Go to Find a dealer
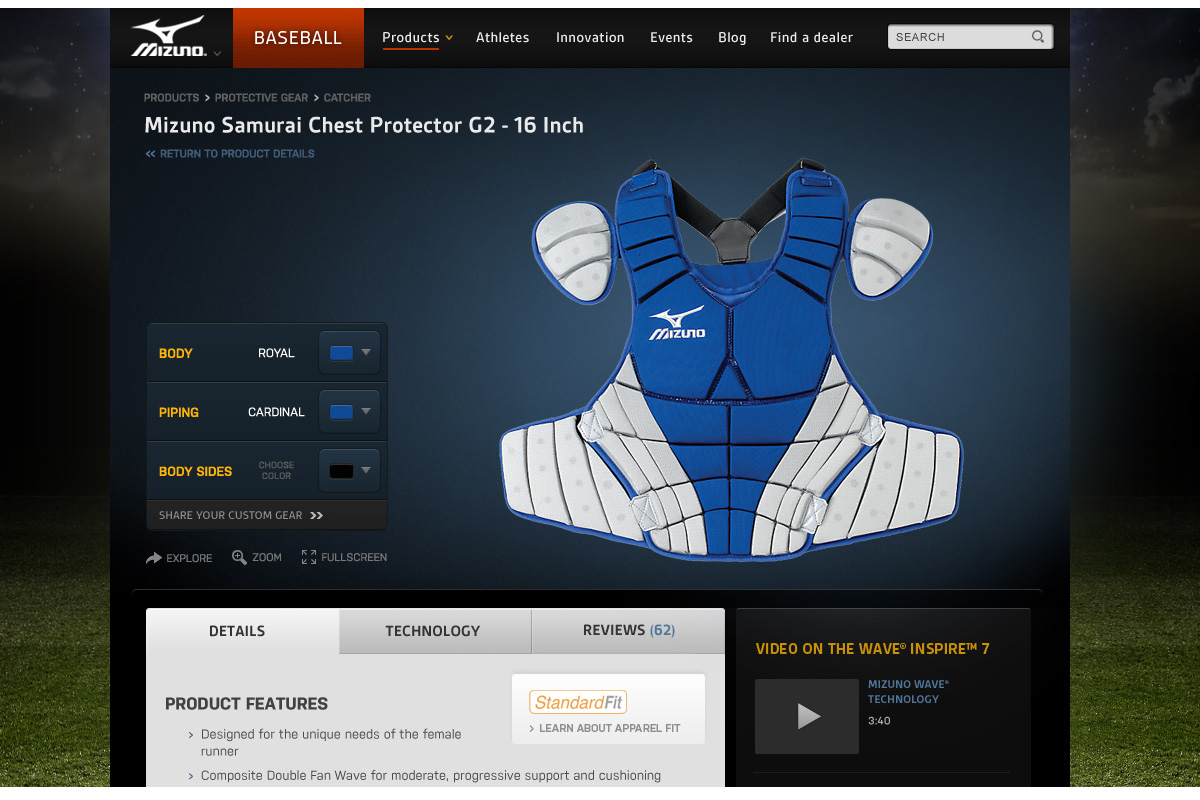1200x800 pixels. pyautogui.click(x=811, y=38)
